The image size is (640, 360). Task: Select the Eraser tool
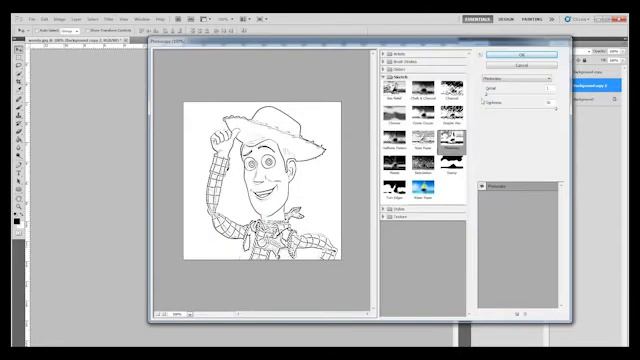(x=18, y=132)
